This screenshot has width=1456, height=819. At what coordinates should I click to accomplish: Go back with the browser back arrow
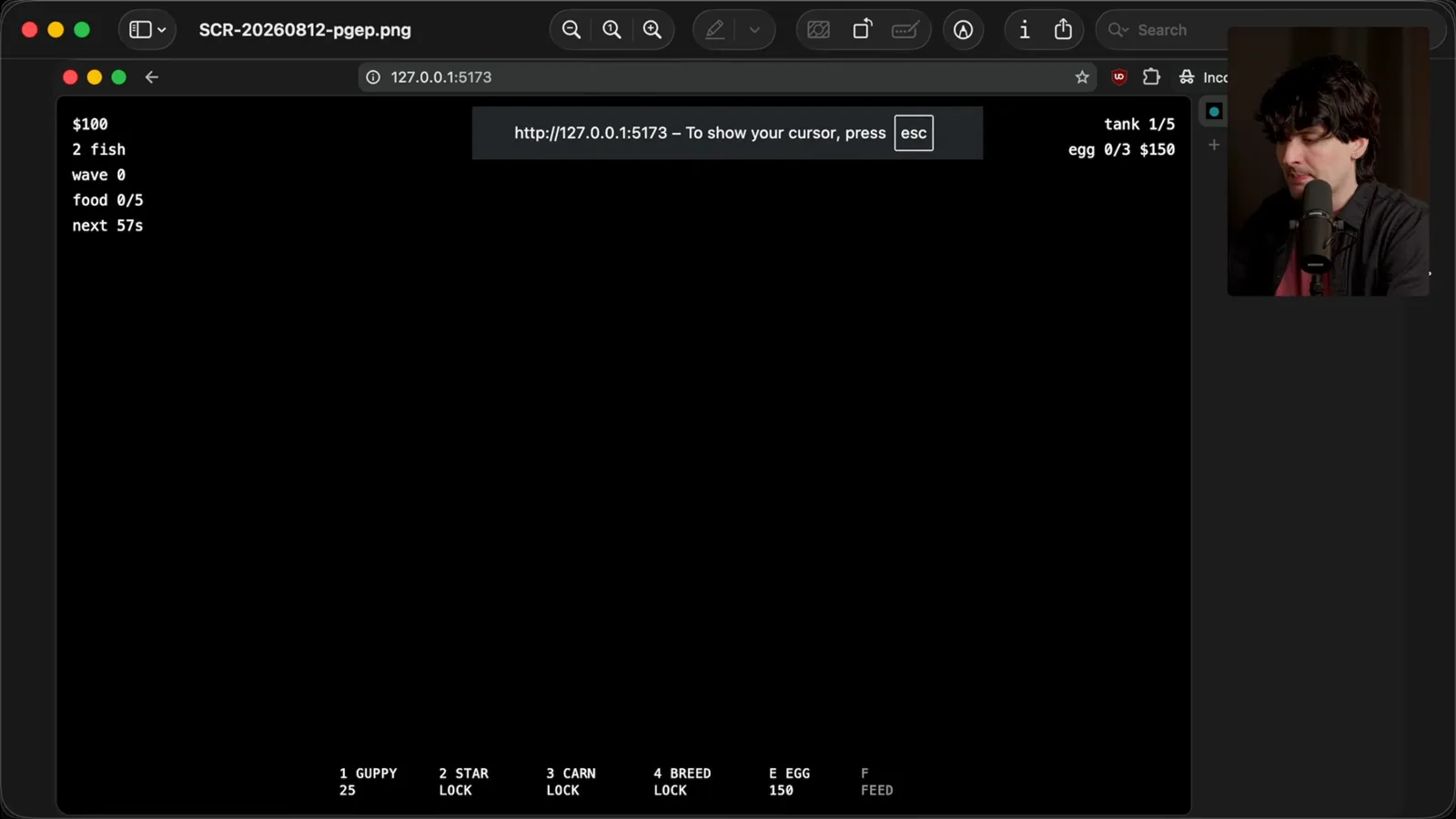tap(152, 77)
